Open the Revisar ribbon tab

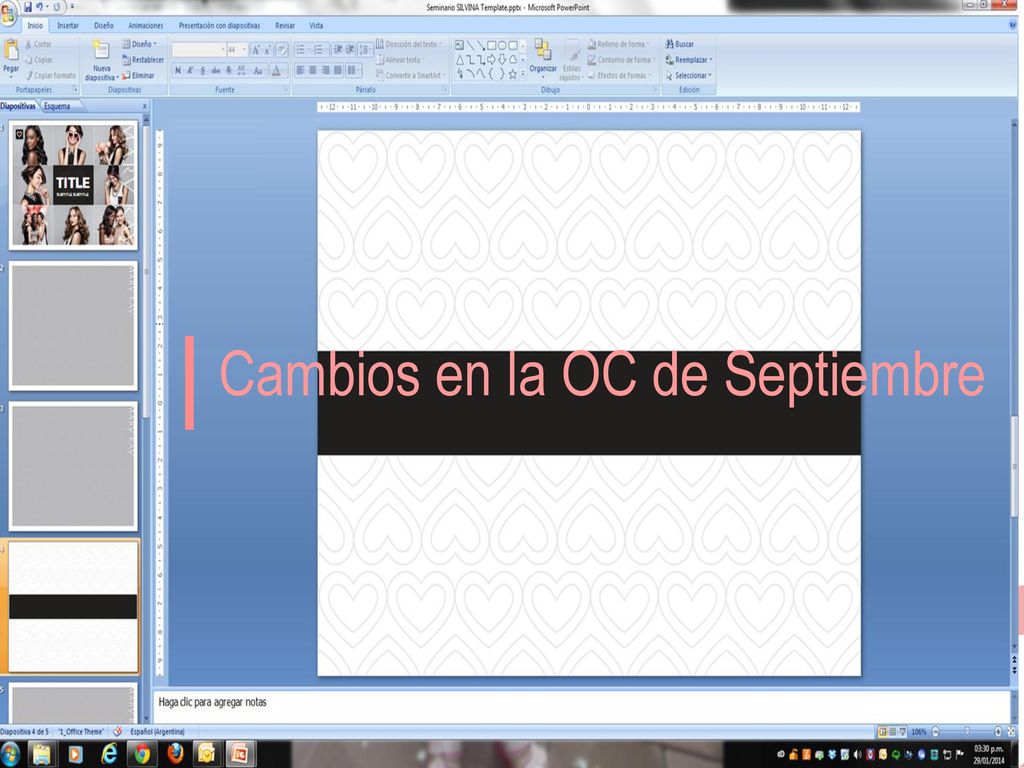pyautogui.click(x=285, y=25)
